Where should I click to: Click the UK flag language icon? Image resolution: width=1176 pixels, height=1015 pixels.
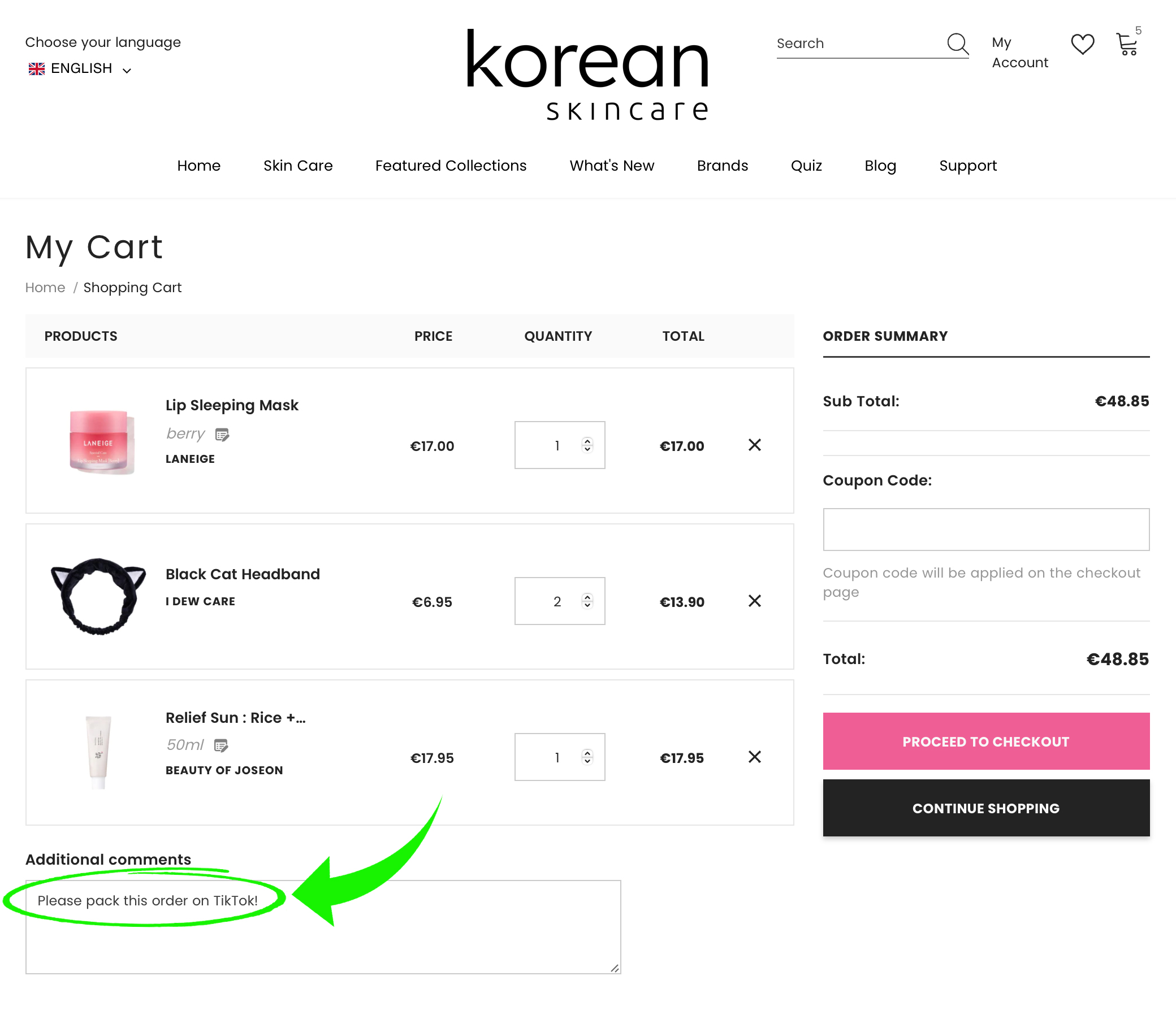(x=37, y=68)
